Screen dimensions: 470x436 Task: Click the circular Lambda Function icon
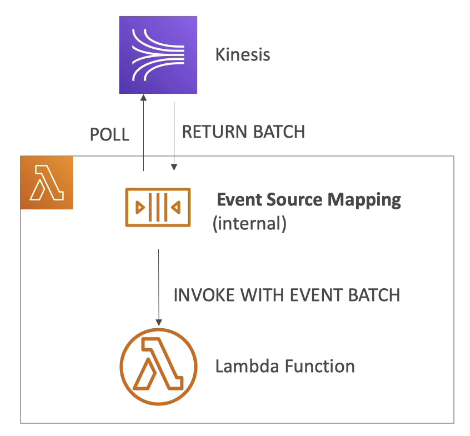click(159, 367)
